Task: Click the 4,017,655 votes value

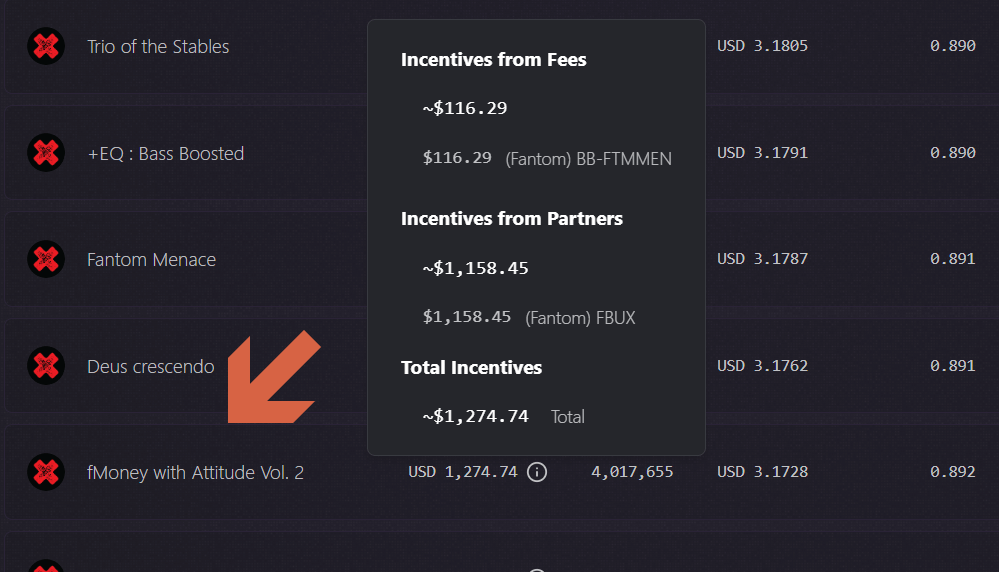Action: tap(632, 472)
